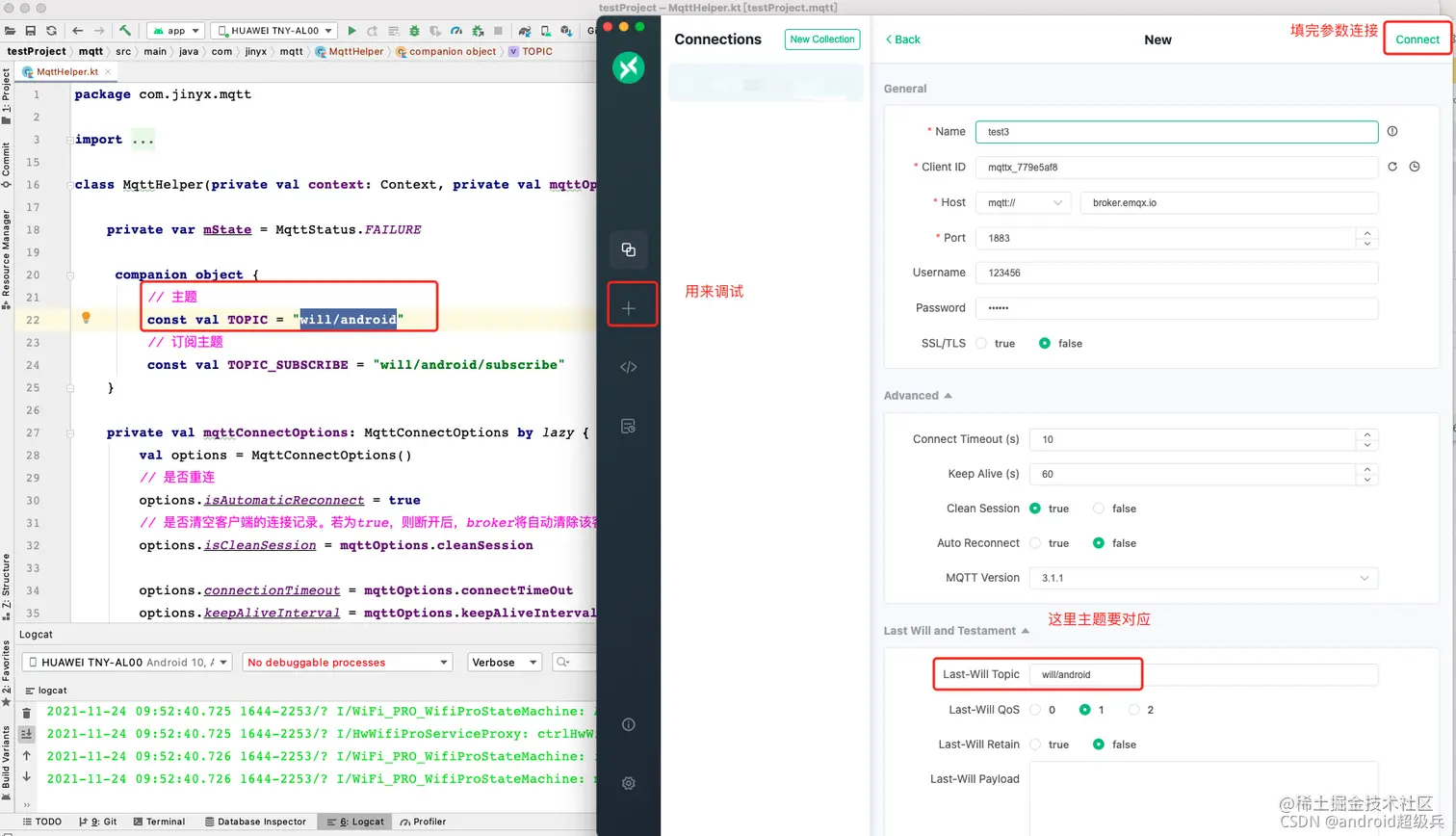
Task: Run the app with the green play icon
Action: click(x=351, y=31)
